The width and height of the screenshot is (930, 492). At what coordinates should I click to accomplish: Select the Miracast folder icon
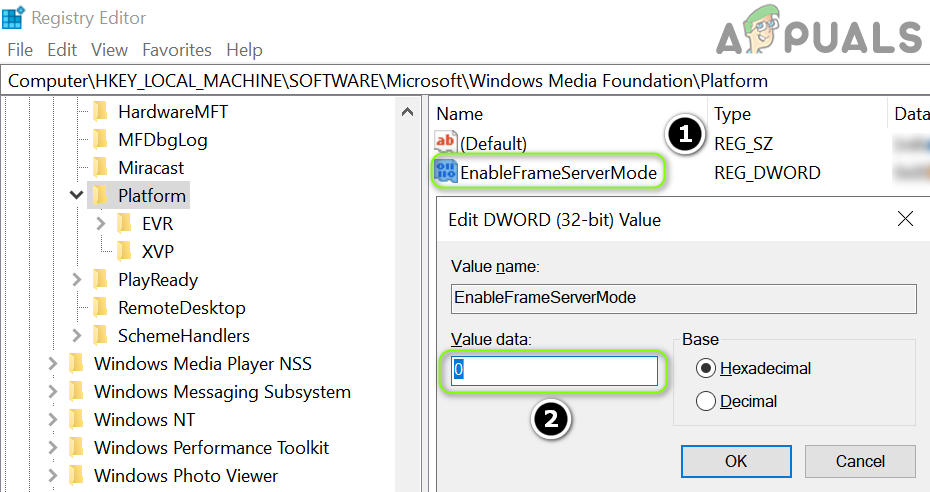tap(101, 167)
